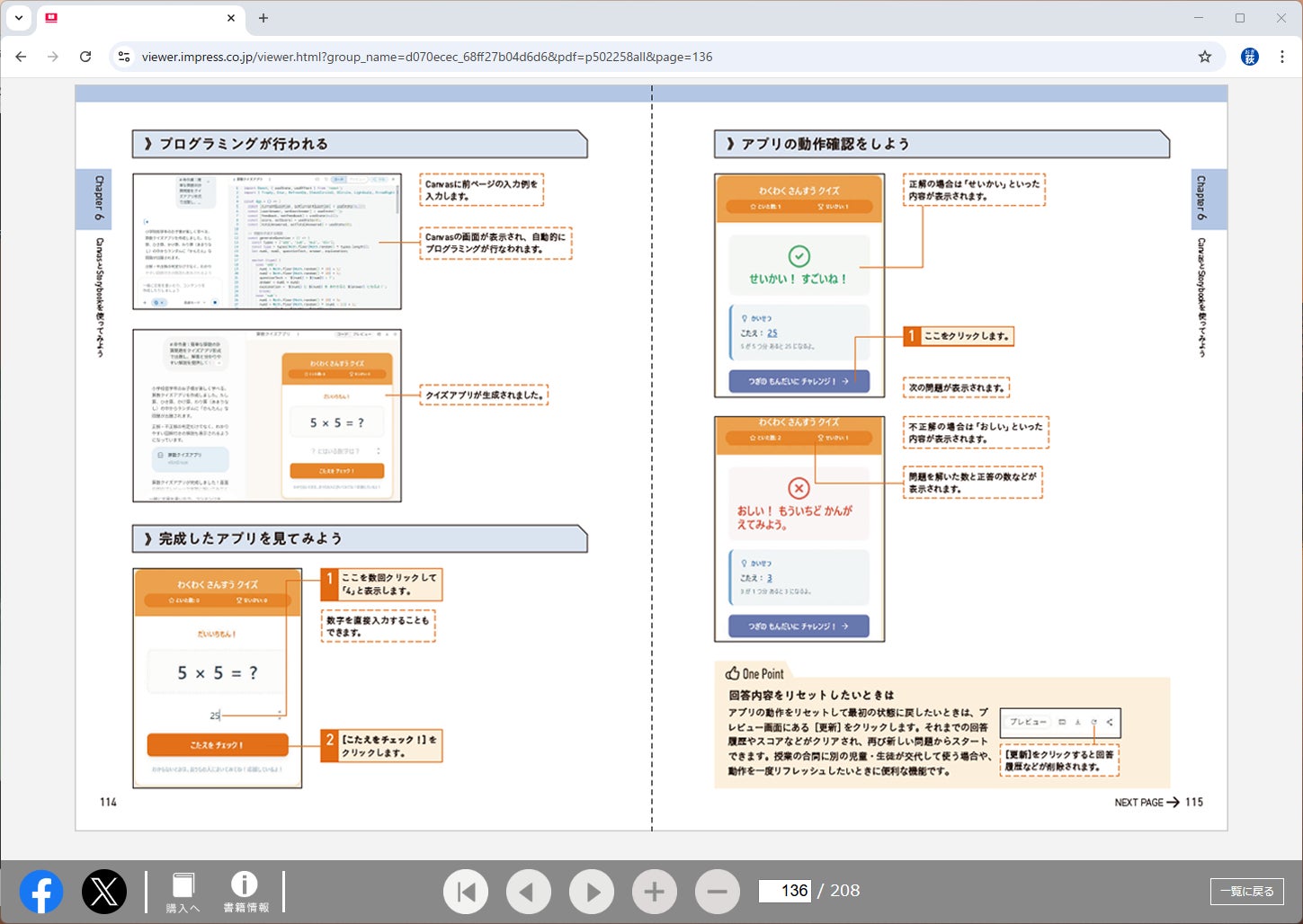The image size is (1303, 924).
Task: Reload the page
Action: [85, 57]
